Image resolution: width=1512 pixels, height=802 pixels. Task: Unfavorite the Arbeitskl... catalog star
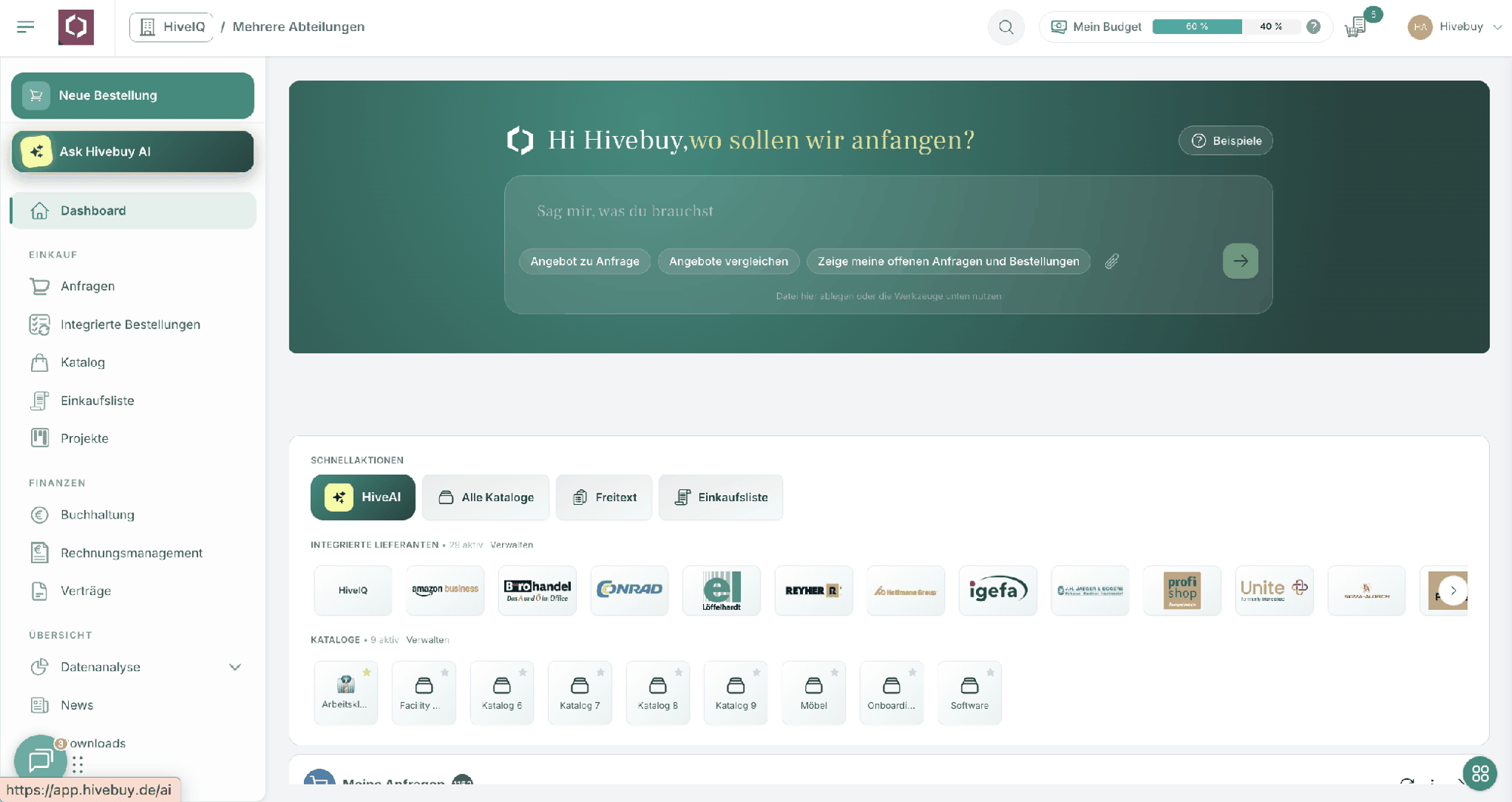click(367, 672)
